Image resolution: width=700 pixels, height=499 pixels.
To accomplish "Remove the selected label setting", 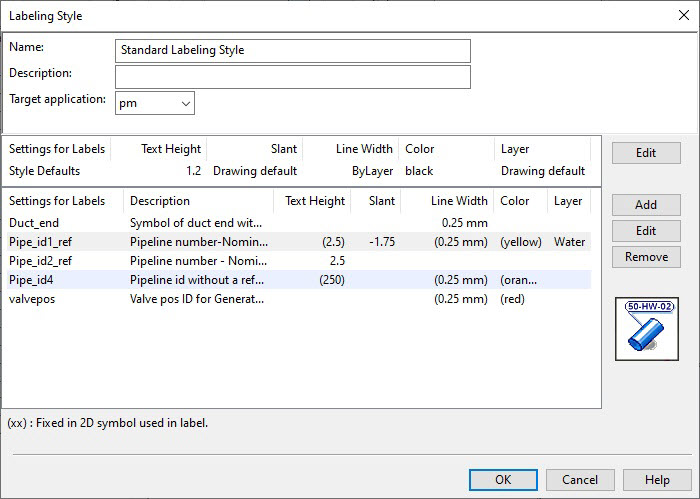I will click(x=646, y=257).
